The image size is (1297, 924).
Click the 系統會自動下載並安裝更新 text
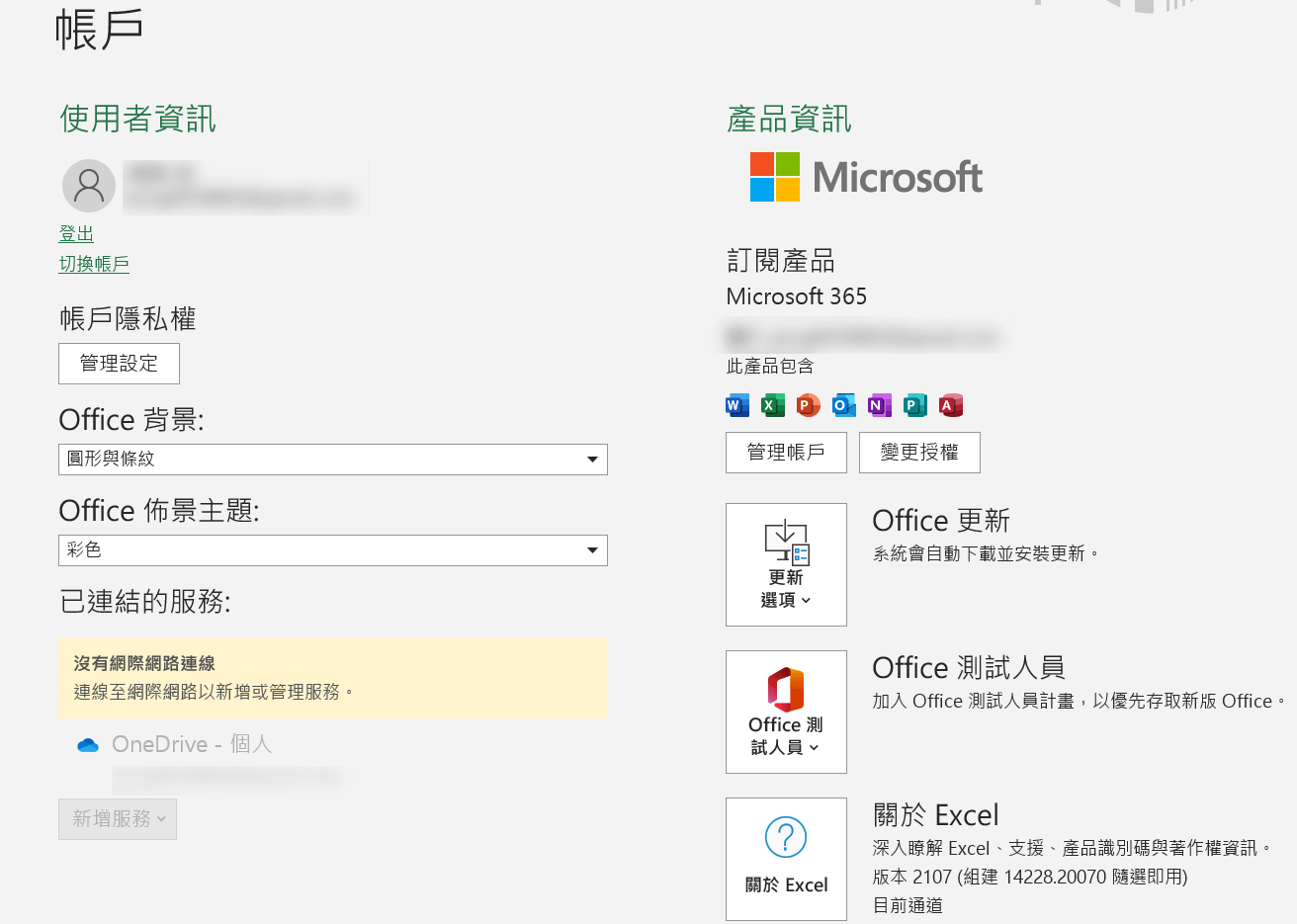pos(986,553)
